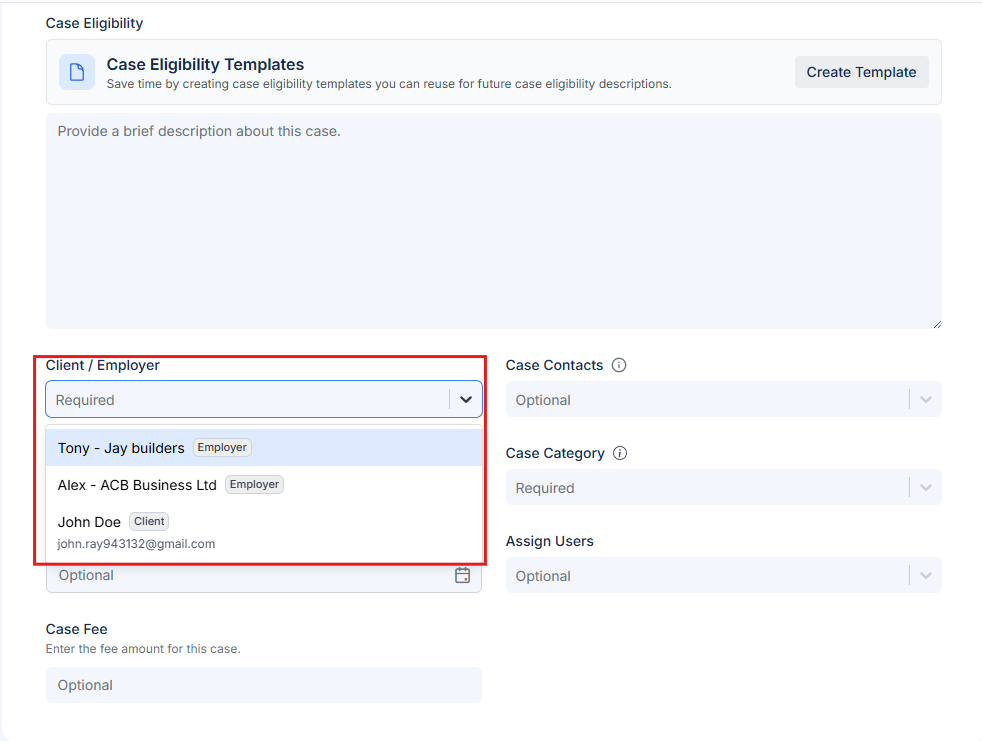Click the Case Fee amount field
The width and height of the screenshot is (982, 741).
263,685
